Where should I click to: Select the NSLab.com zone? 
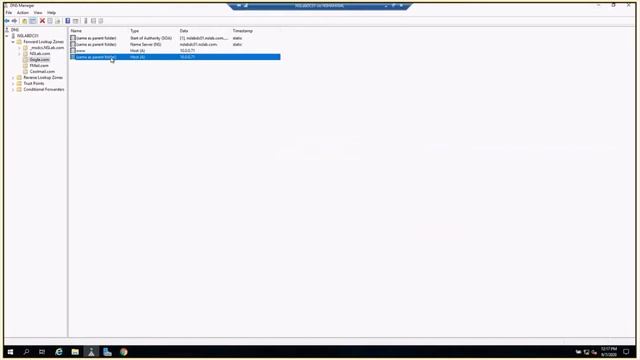[40, 53]
